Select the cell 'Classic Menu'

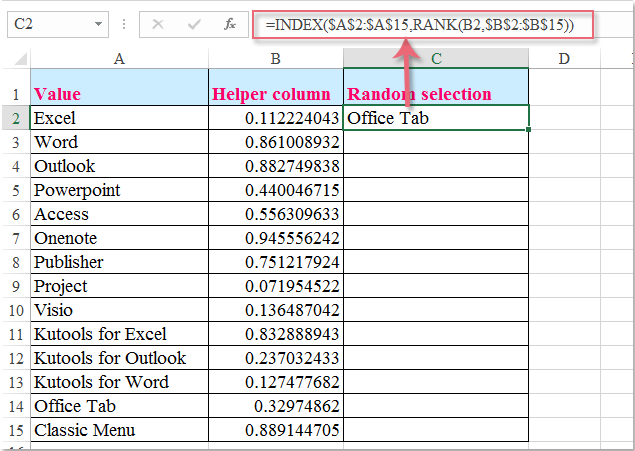coord(119,430)
